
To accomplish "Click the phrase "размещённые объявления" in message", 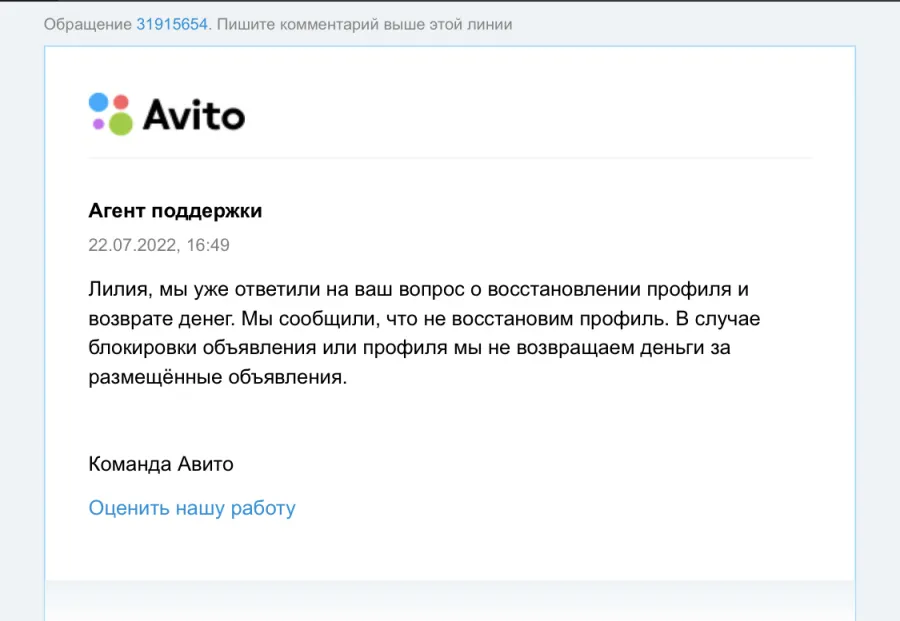I will pos(216,377).
